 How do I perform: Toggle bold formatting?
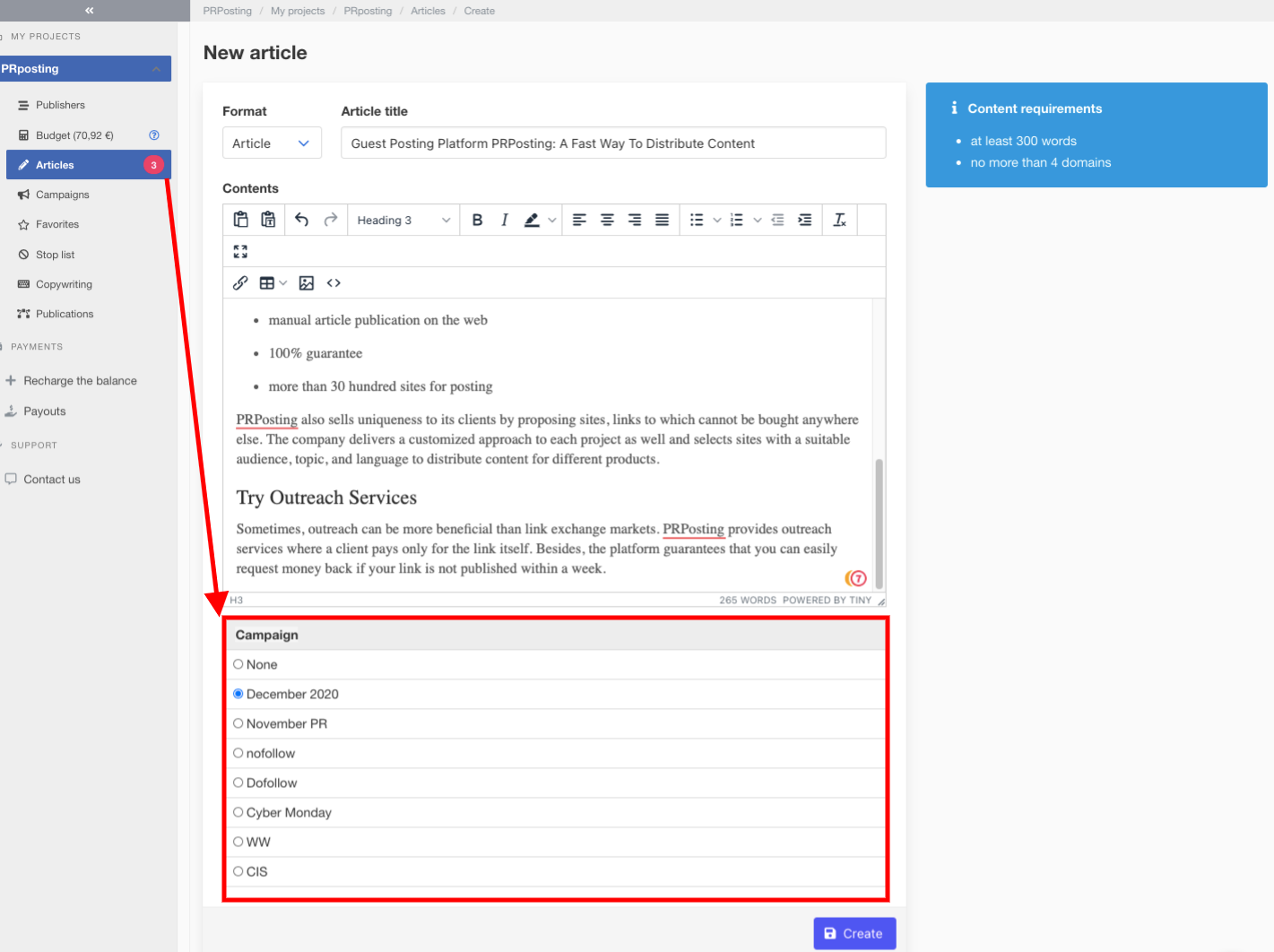tap(477, 220)
